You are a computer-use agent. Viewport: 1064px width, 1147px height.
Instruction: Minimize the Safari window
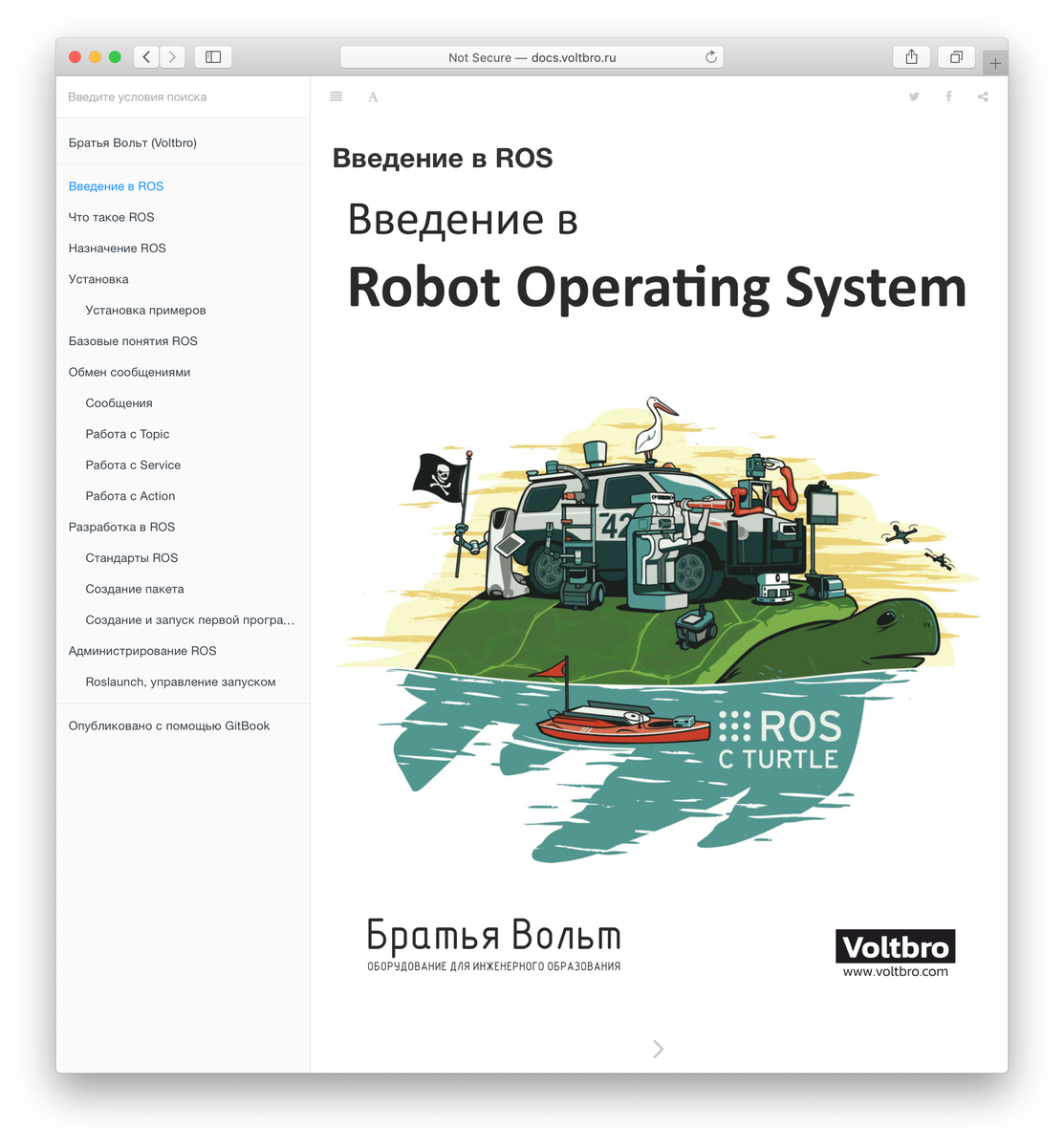(95, 57)
